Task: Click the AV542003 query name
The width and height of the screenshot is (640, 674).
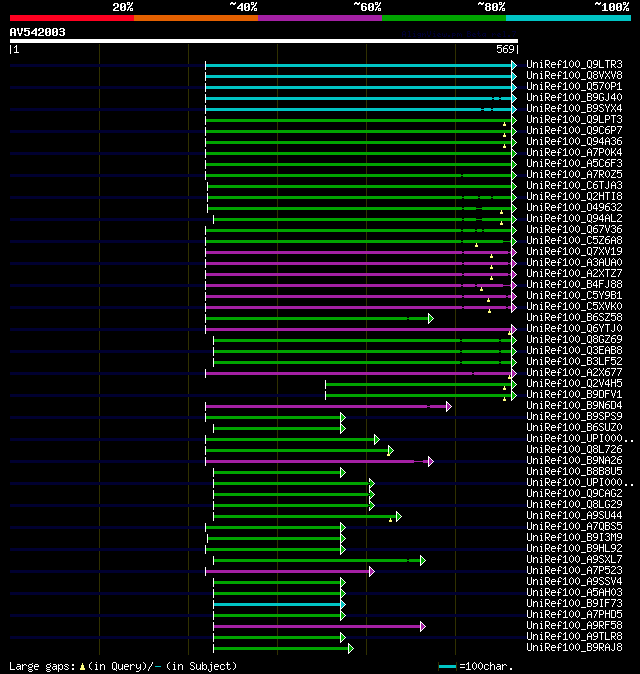Action: click(x=37, y=32)
